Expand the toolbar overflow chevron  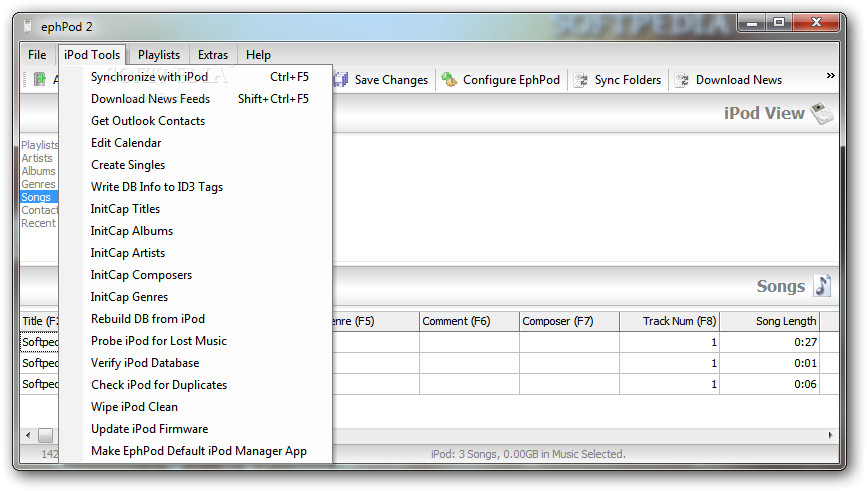(831, 75)
